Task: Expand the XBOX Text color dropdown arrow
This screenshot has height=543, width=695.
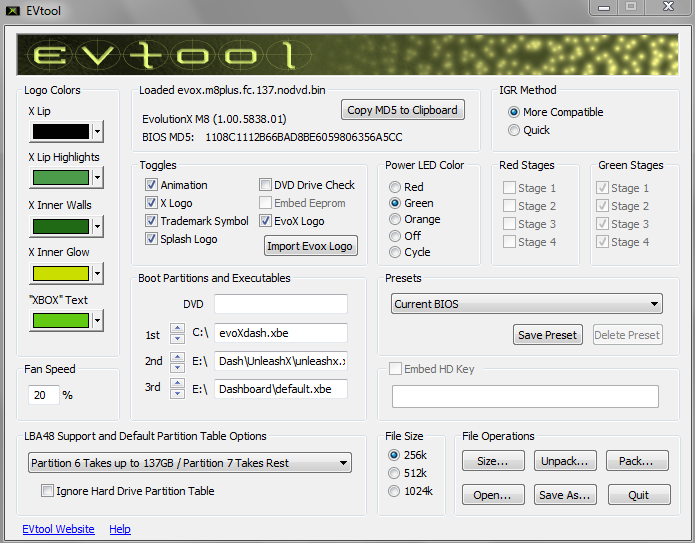Action: [97, 321]
